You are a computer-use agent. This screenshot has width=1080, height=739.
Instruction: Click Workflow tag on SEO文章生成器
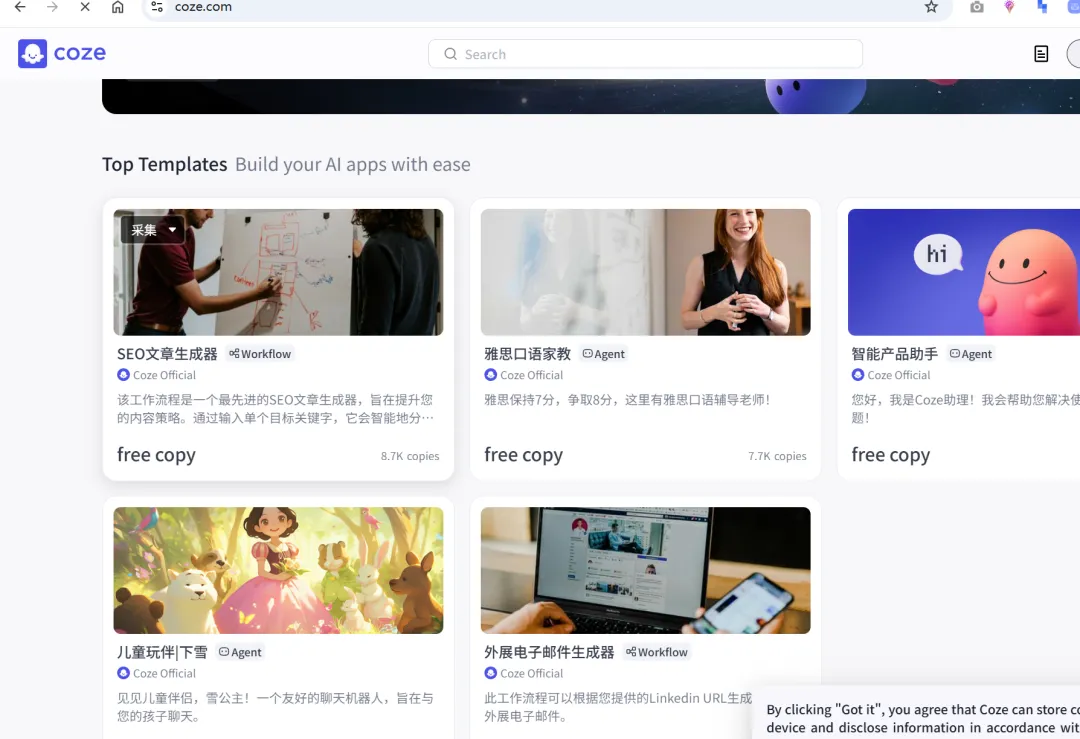260,354
